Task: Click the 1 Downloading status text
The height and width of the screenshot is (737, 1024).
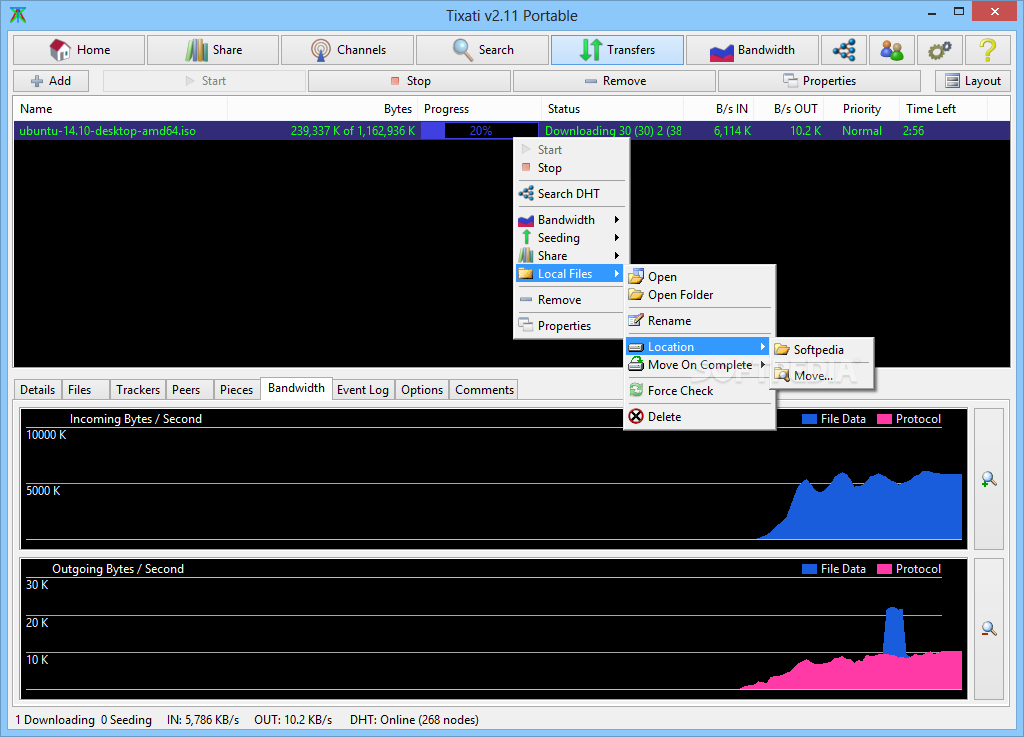Action: pos(55,719)
